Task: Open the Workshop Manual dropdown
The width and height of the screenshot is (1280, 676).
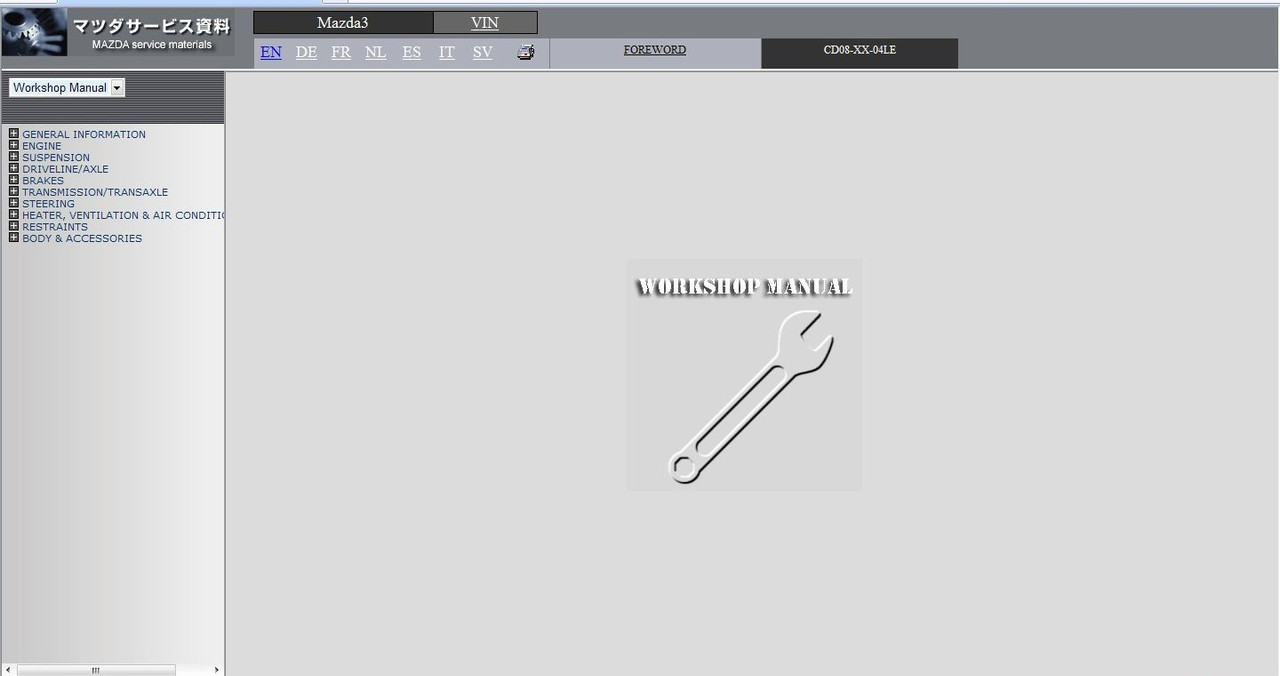Action: coord(67,88)
